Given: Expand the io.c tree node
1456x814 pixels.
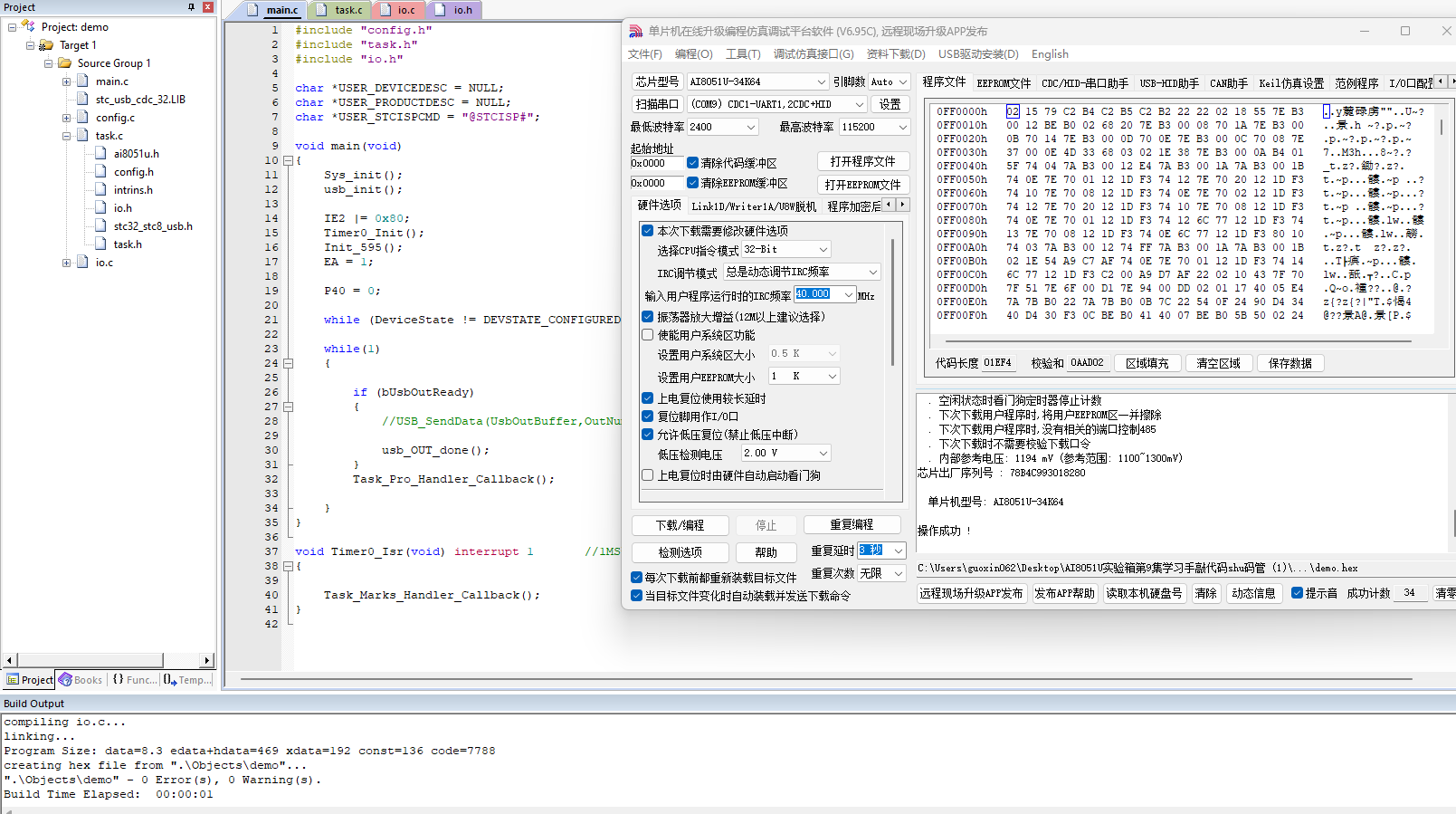Looking at the screenshot, I should 66,263.
